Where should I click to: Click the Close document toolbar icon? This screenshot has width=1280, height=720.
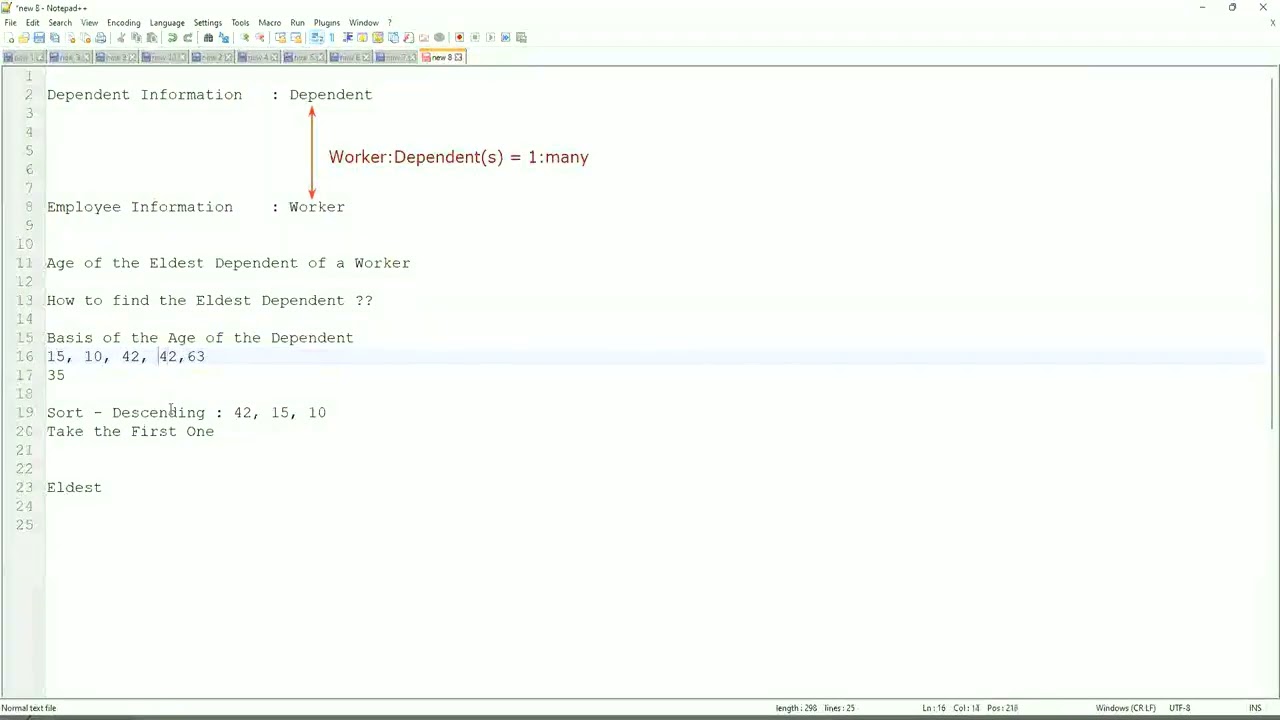tap(72, 38)
